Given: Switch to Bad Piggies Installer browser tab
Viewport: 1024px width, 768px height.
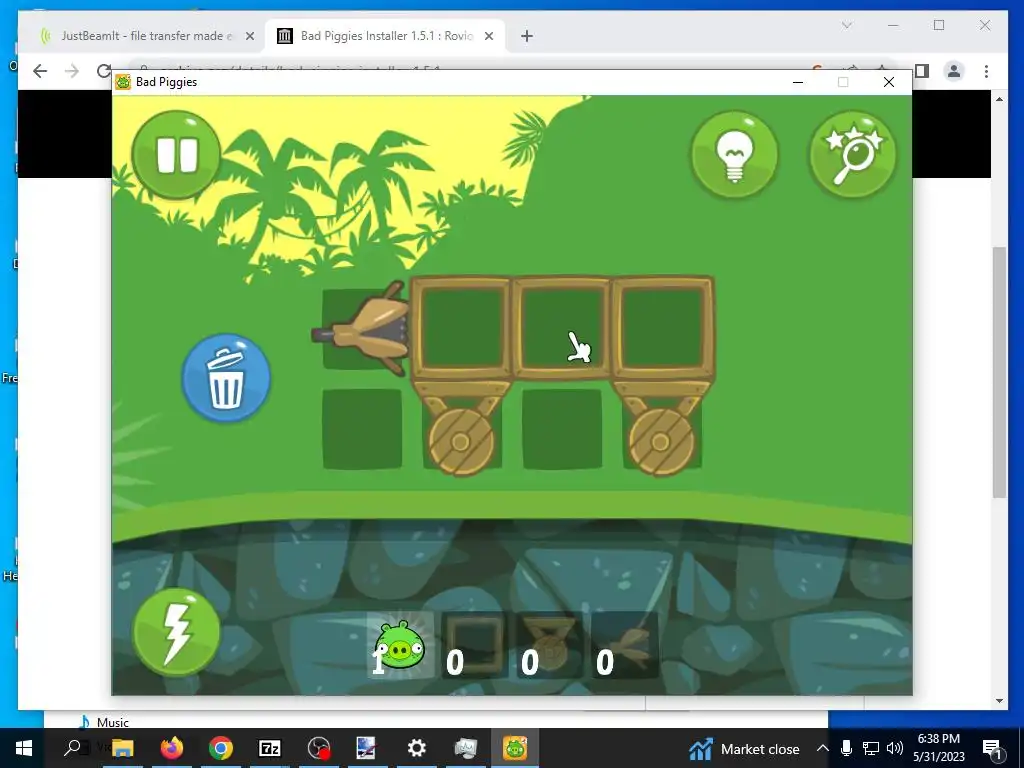Looking at the screenshot, I should pyautogui.click(x=385, y=36).
